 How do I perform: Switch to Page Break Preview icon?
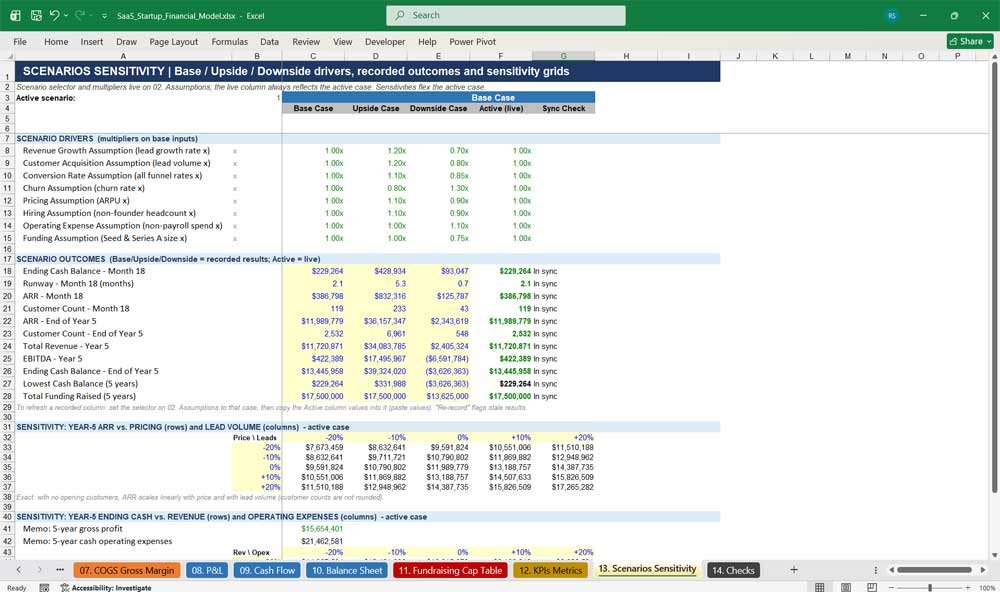tap(872, 587)
